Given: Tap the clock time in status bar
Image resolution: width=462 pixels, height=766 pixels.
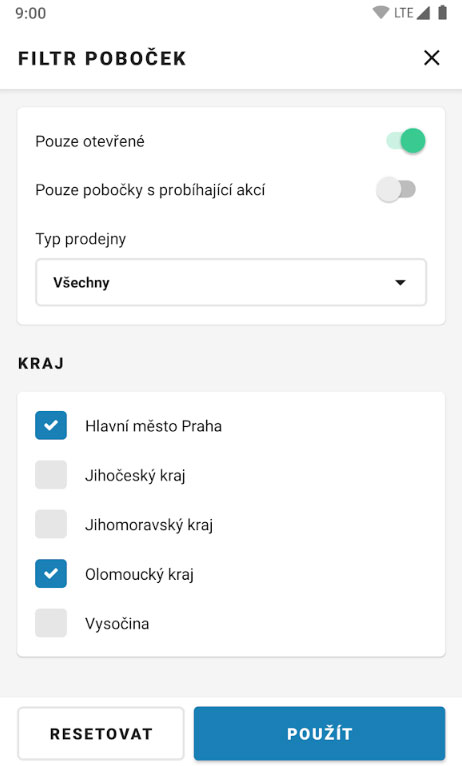Looking at the screenshot, I should [x=30, y=13].
